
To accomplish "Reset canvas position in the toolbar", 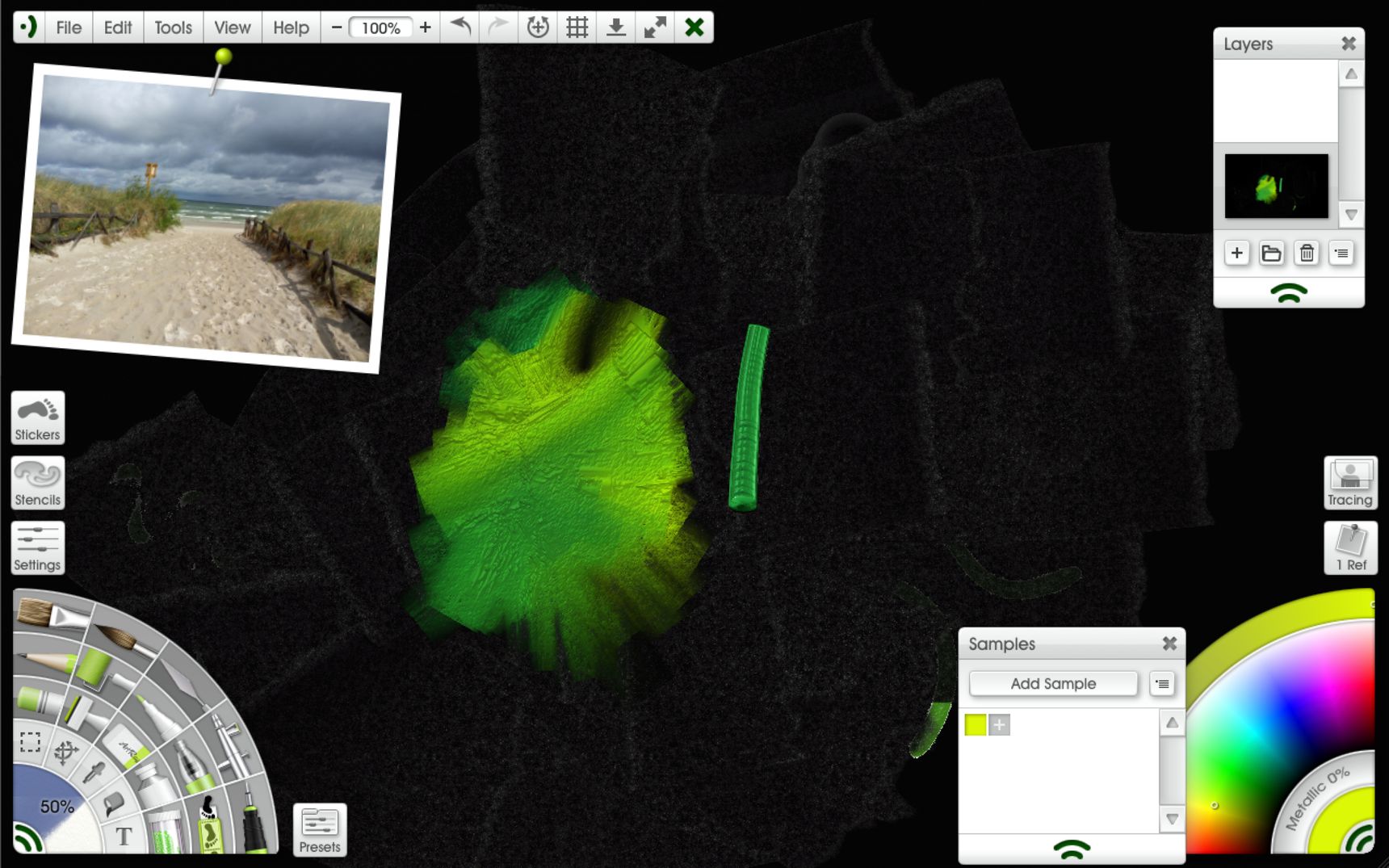I will [538, 27].
